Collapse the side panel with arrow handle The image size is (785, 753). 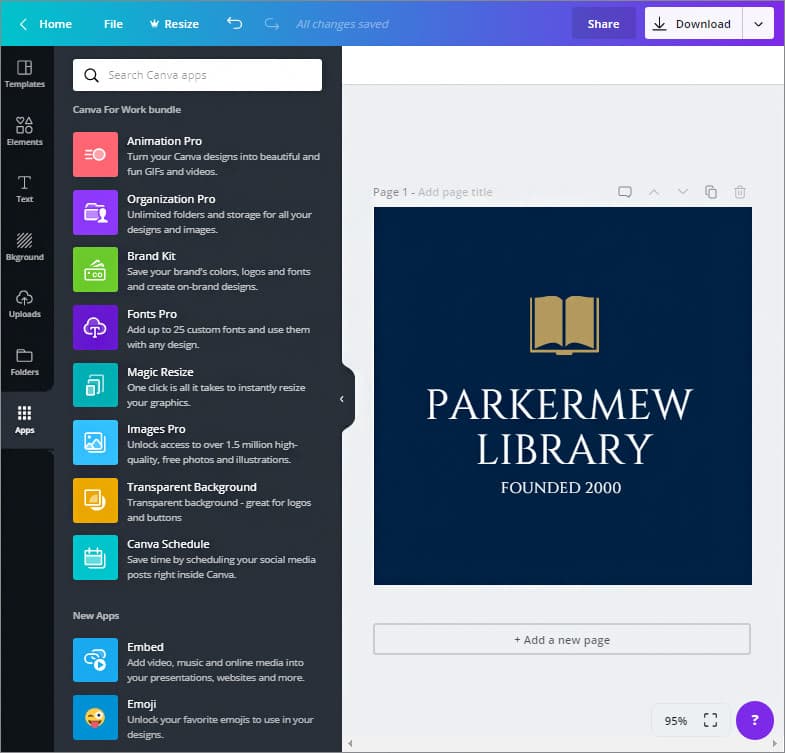point(342,399)
